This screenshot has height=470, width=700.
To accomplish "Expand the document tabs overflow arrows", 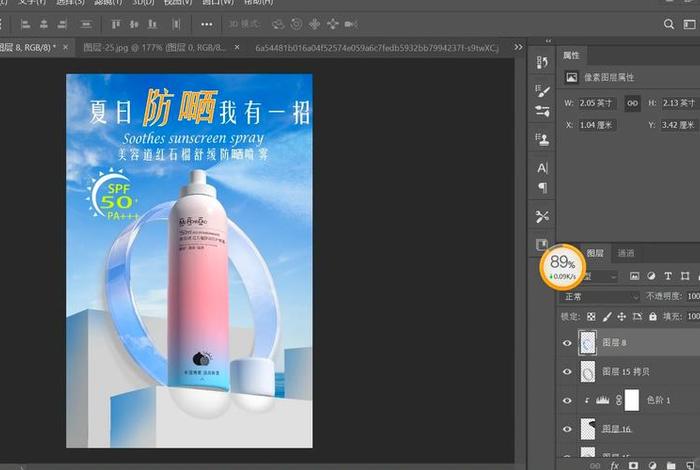I will click(518, 47).
